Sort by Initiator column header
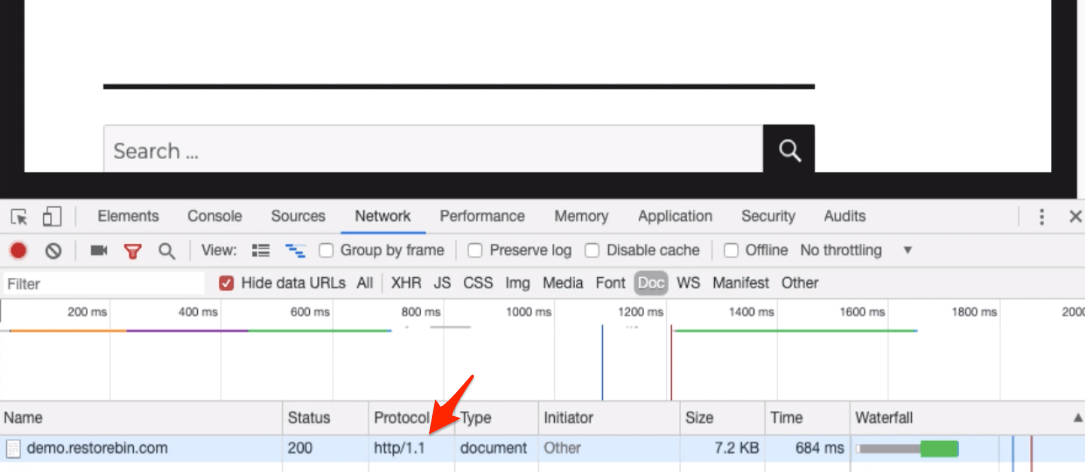The height and width of the screenshot is (472, 1085). 609,418
